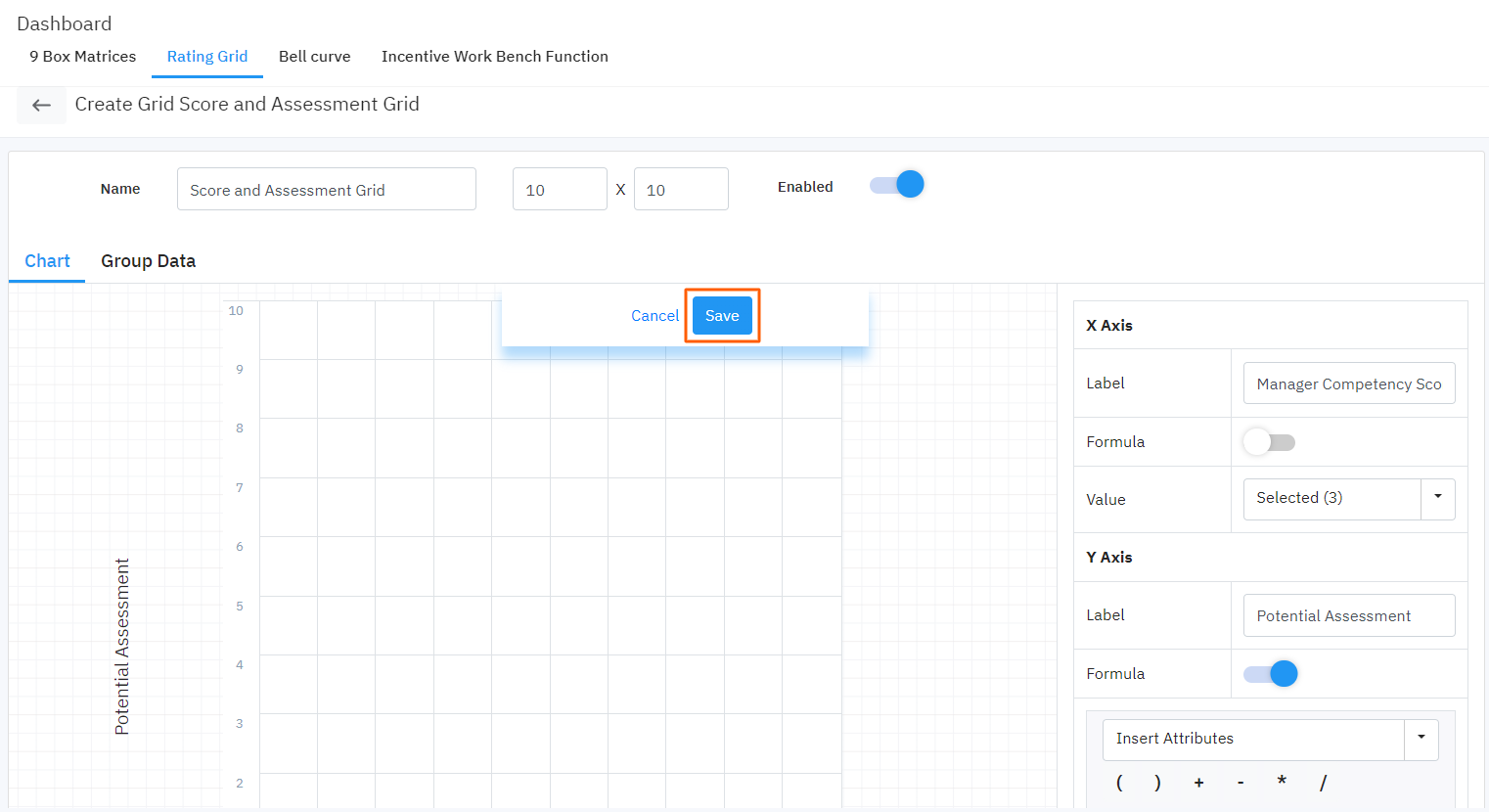
Task: Expand the Value selection arrow
Action: click(1438, 499)
